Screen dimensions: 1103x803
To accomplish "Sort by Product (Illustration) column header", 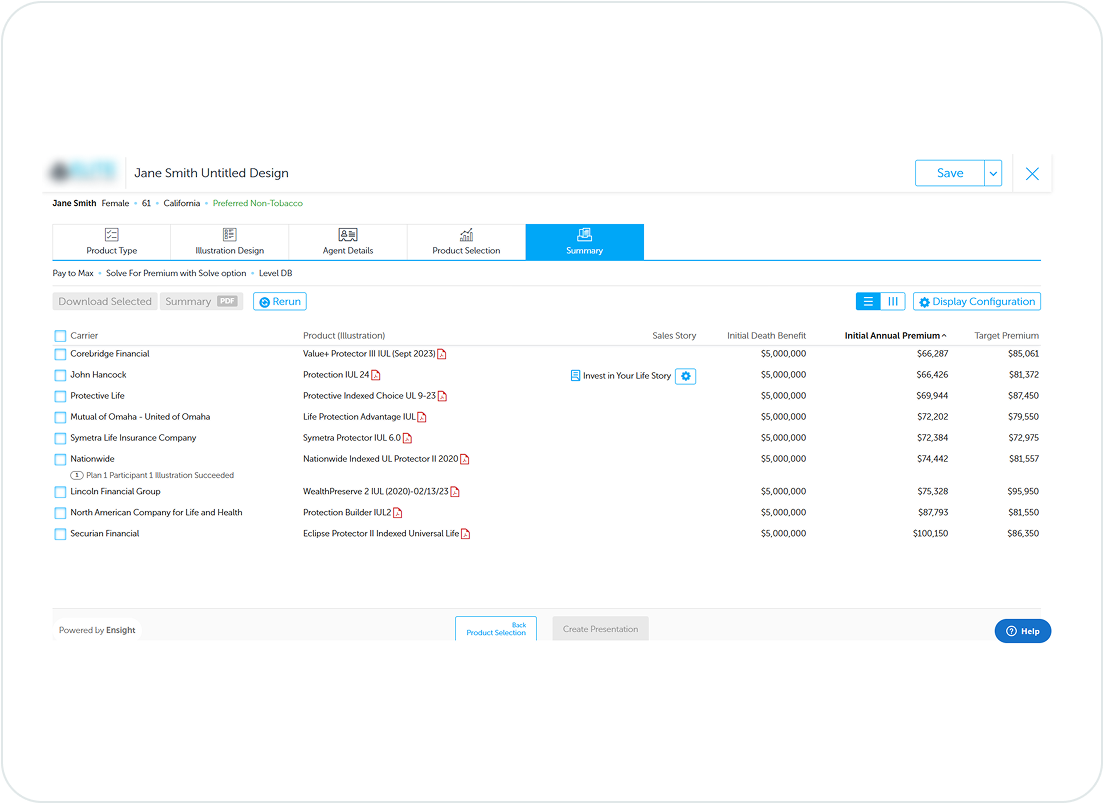I will click(344, 336).
